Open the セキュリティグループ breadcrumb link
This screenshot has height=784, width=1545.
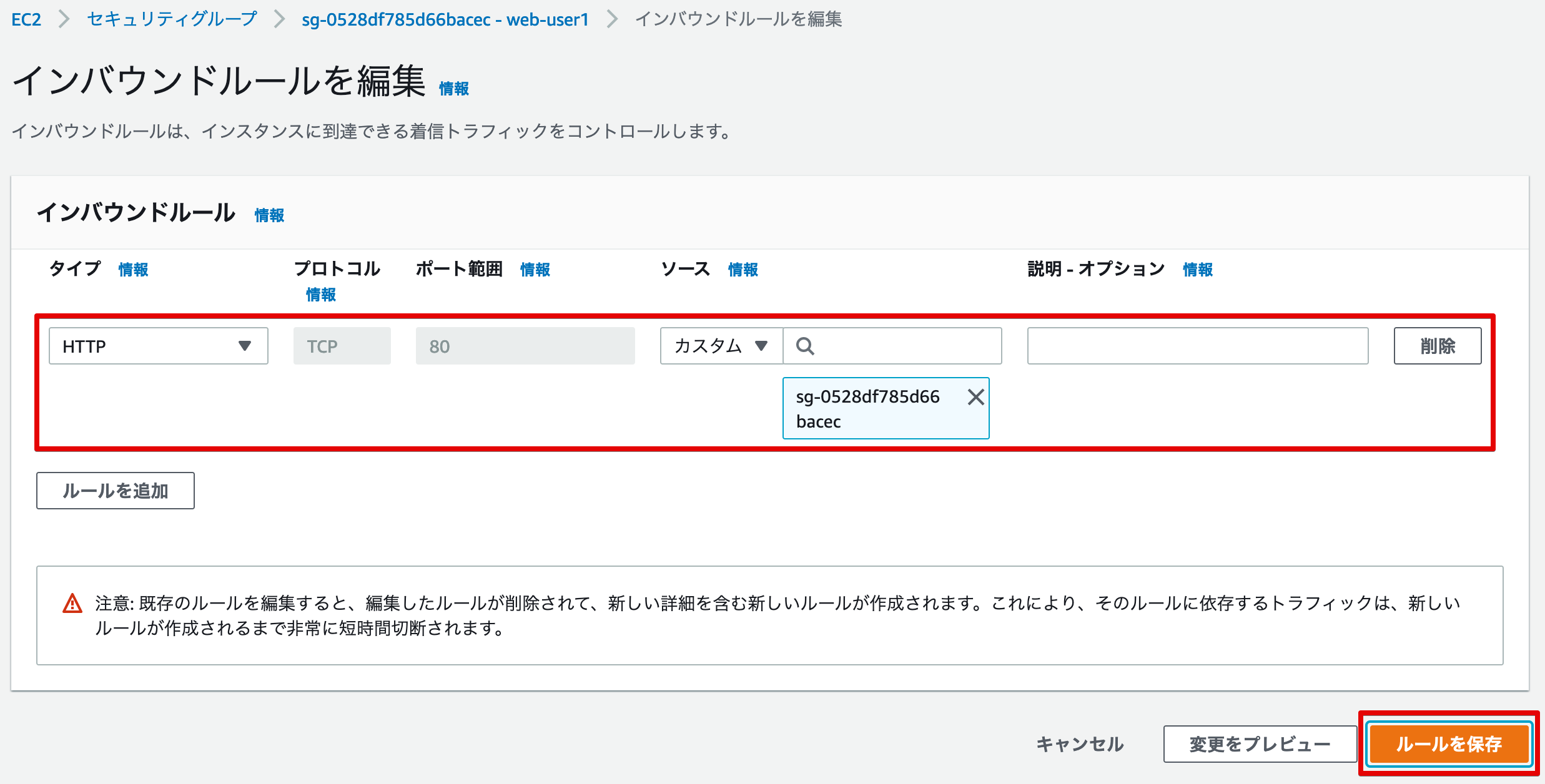point(172,19)
